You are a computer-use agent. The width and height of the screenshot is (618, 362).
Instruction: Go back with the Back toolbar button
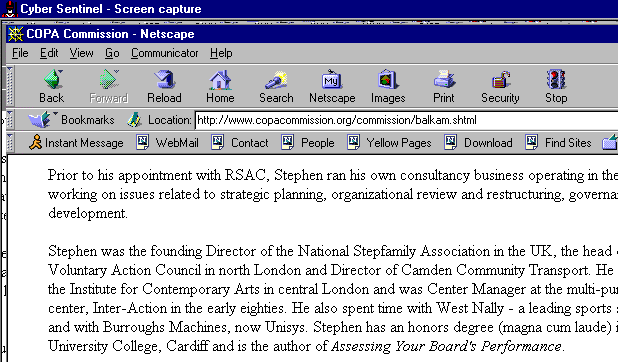(52, 86)
